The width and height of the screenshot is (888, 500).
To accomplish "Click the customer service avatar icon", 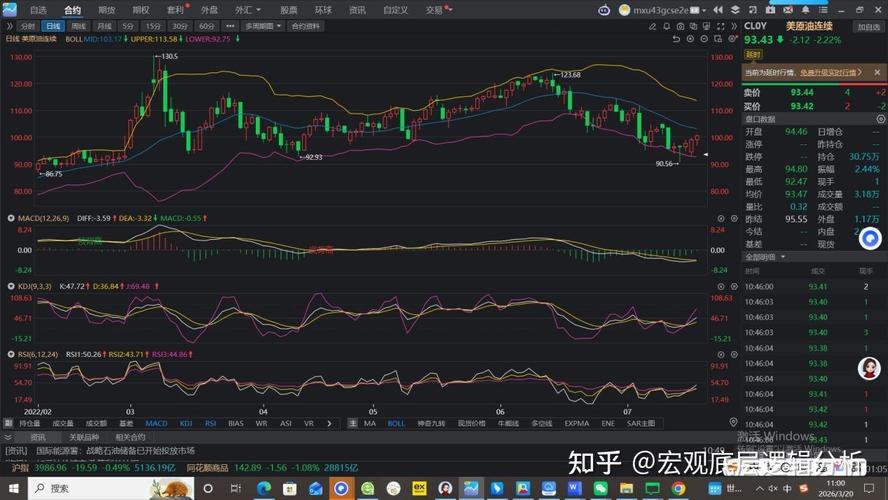I will (x=869, y=368).
